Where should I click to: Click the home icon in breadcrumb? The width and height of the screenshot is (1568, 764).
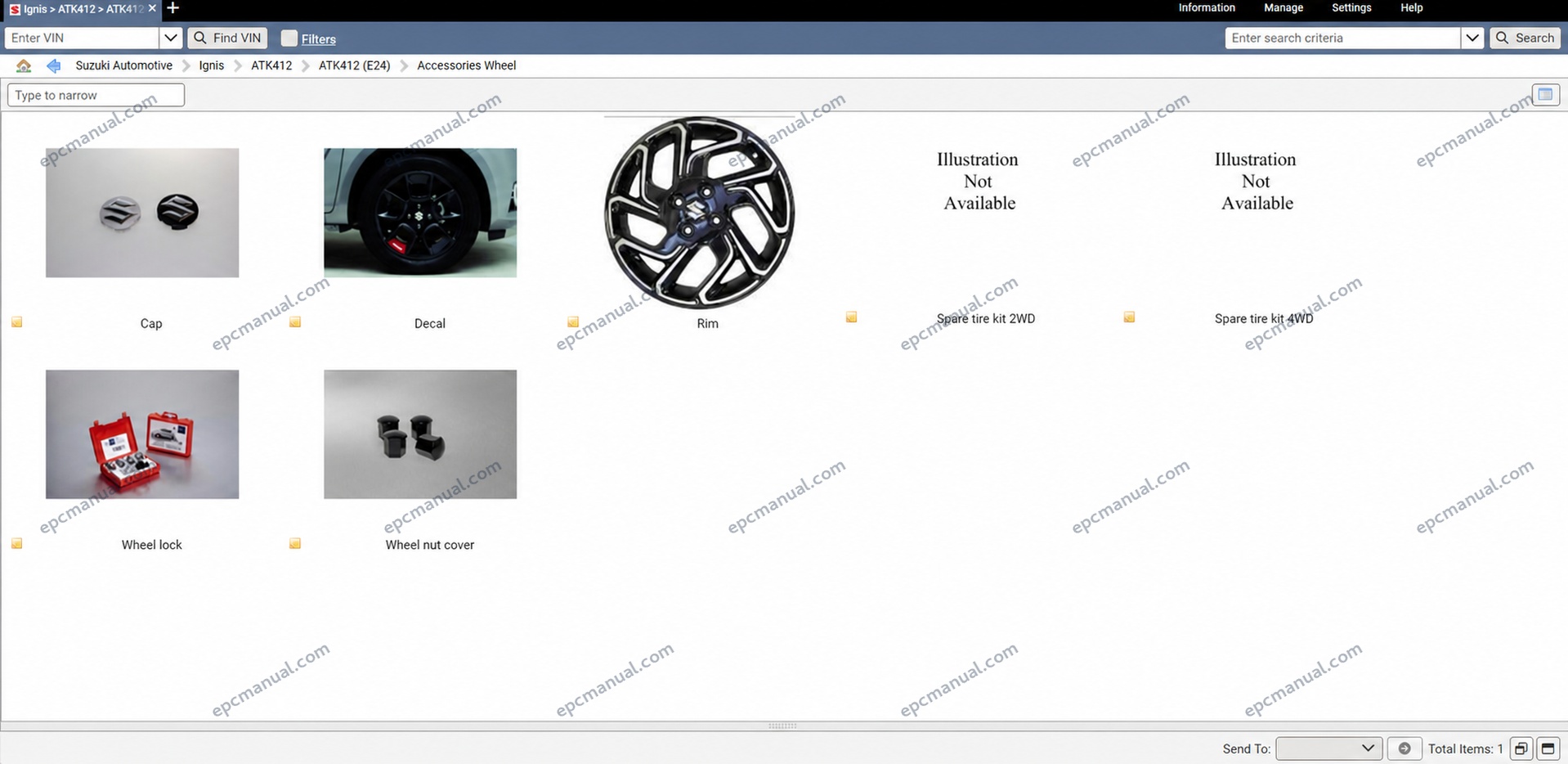pyautogui.click(x=24, y=65)
